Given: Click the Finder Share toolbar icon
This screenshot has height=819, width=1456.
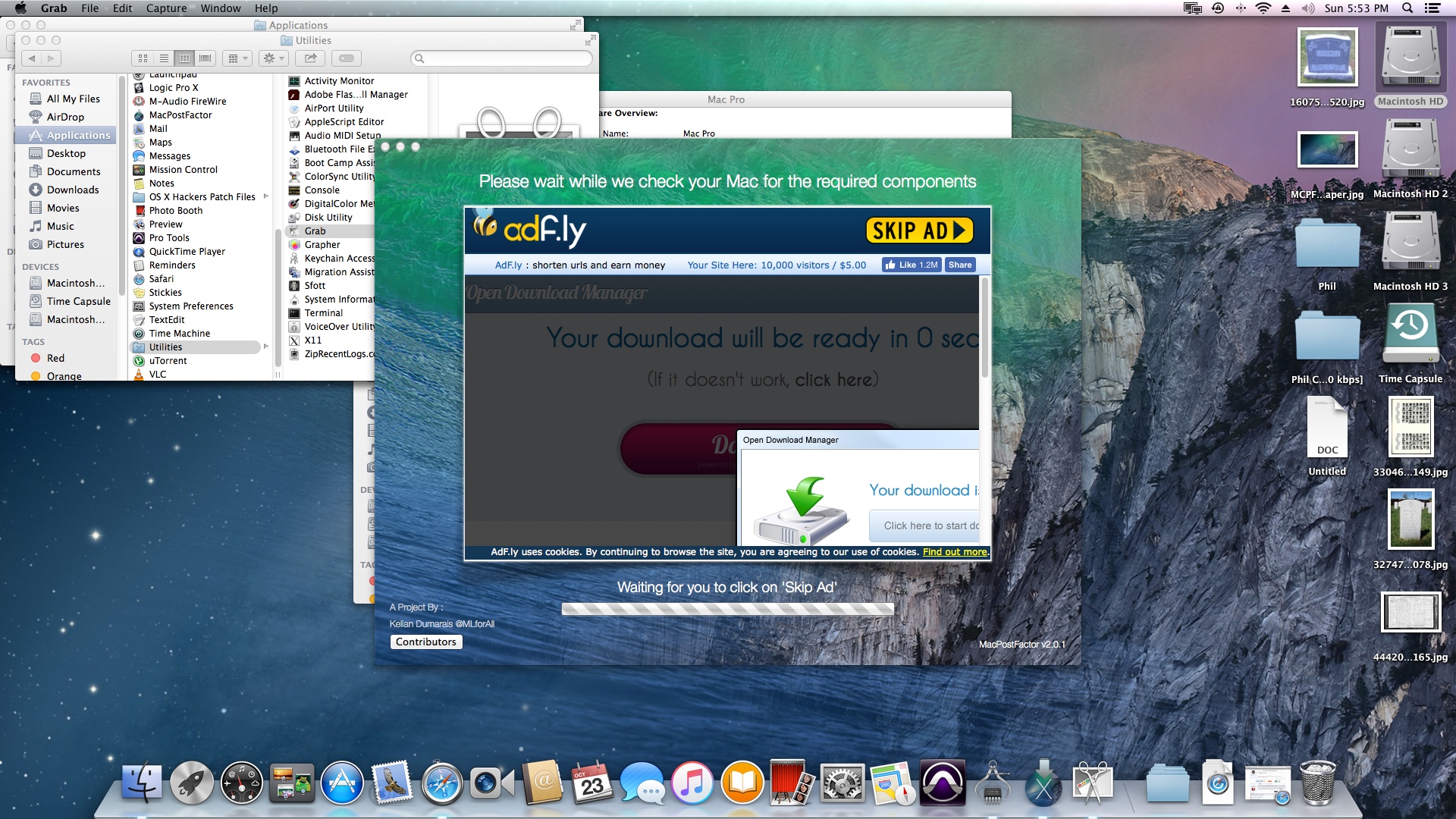Looking at the screenshot, I should [x=310, y=58].
